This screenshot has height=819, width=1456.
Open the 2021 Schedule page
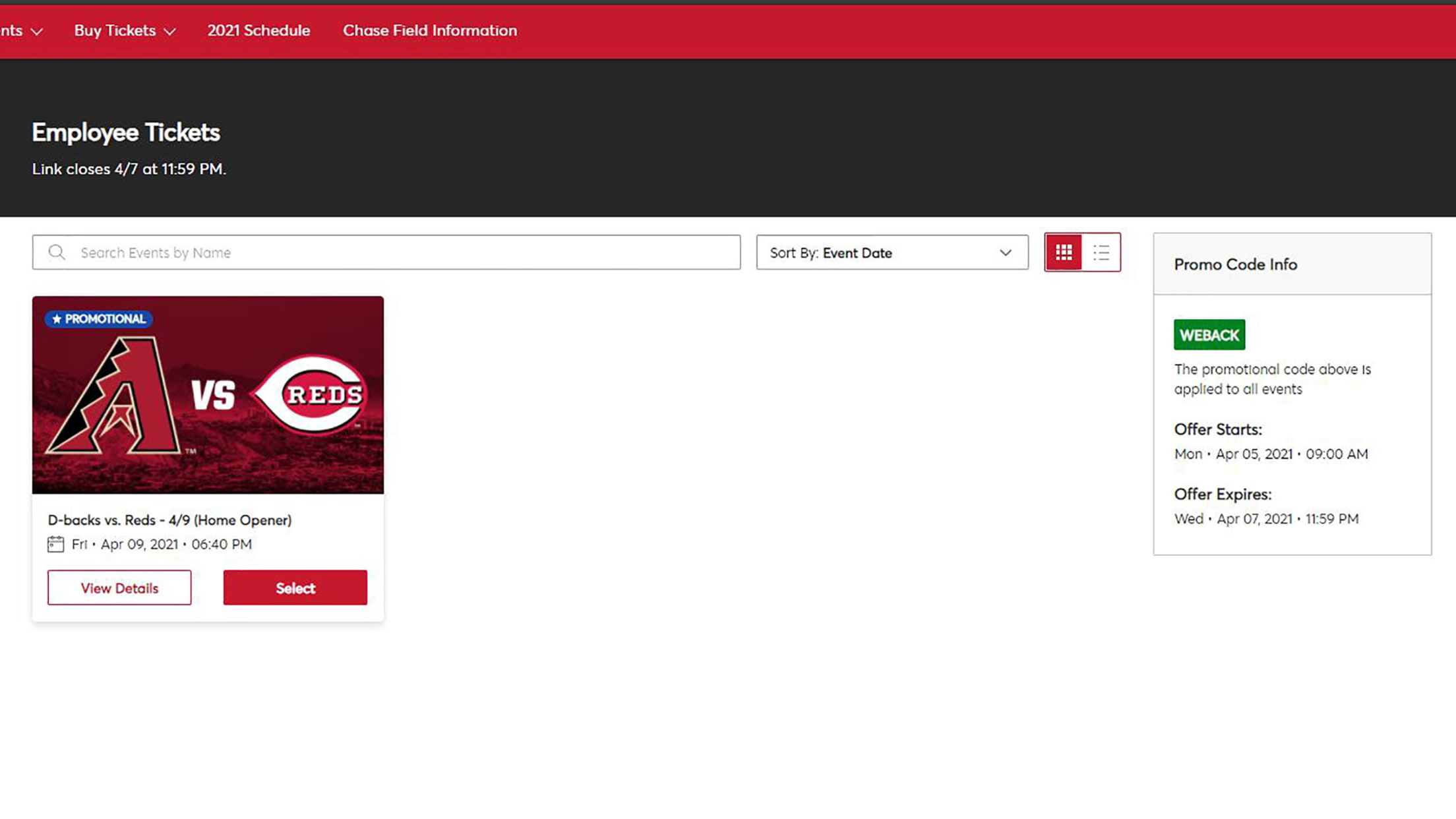258,30
